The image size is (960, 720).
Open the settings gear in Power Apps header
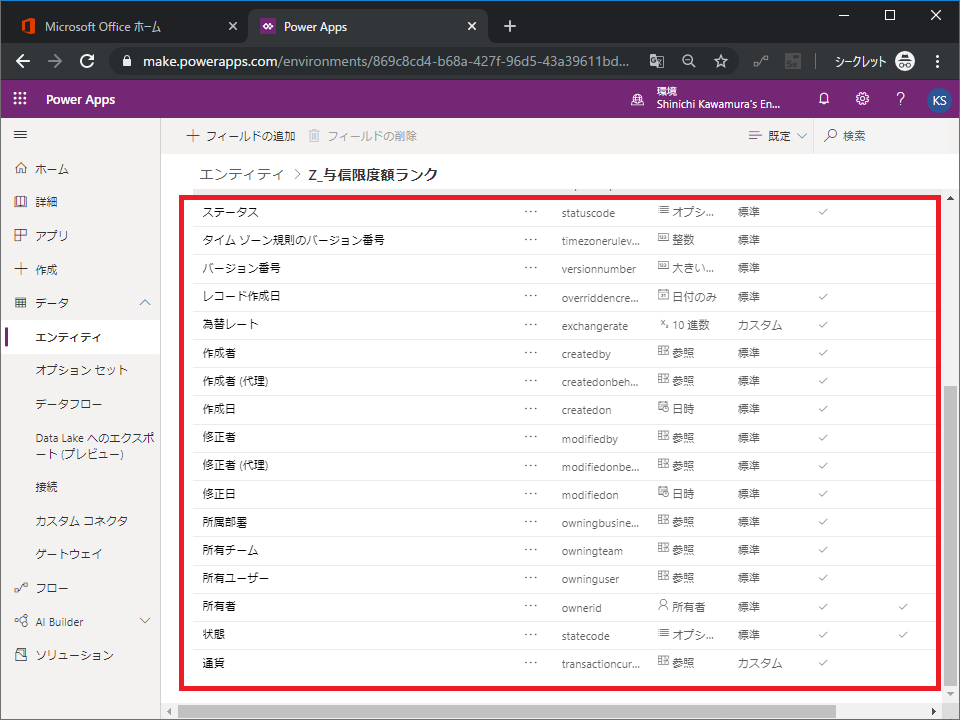click(x=862, y=99)
